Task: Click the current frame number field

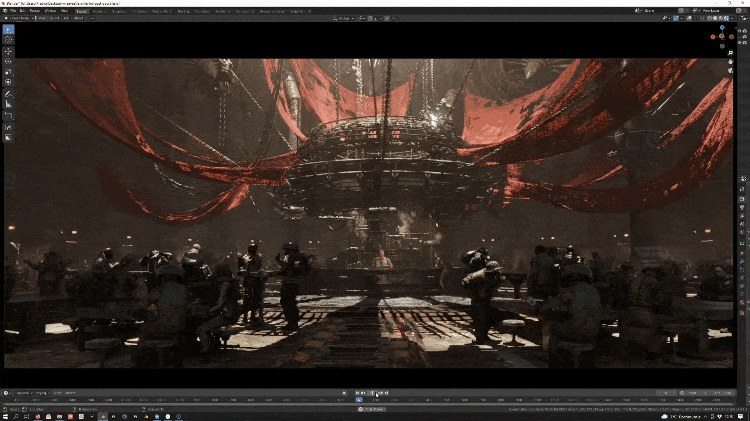Action: (666, 393)
